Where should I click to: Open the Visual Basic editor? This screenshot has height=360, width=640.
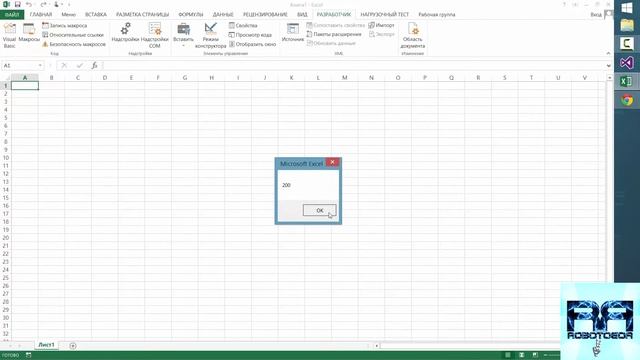point(9,36)
